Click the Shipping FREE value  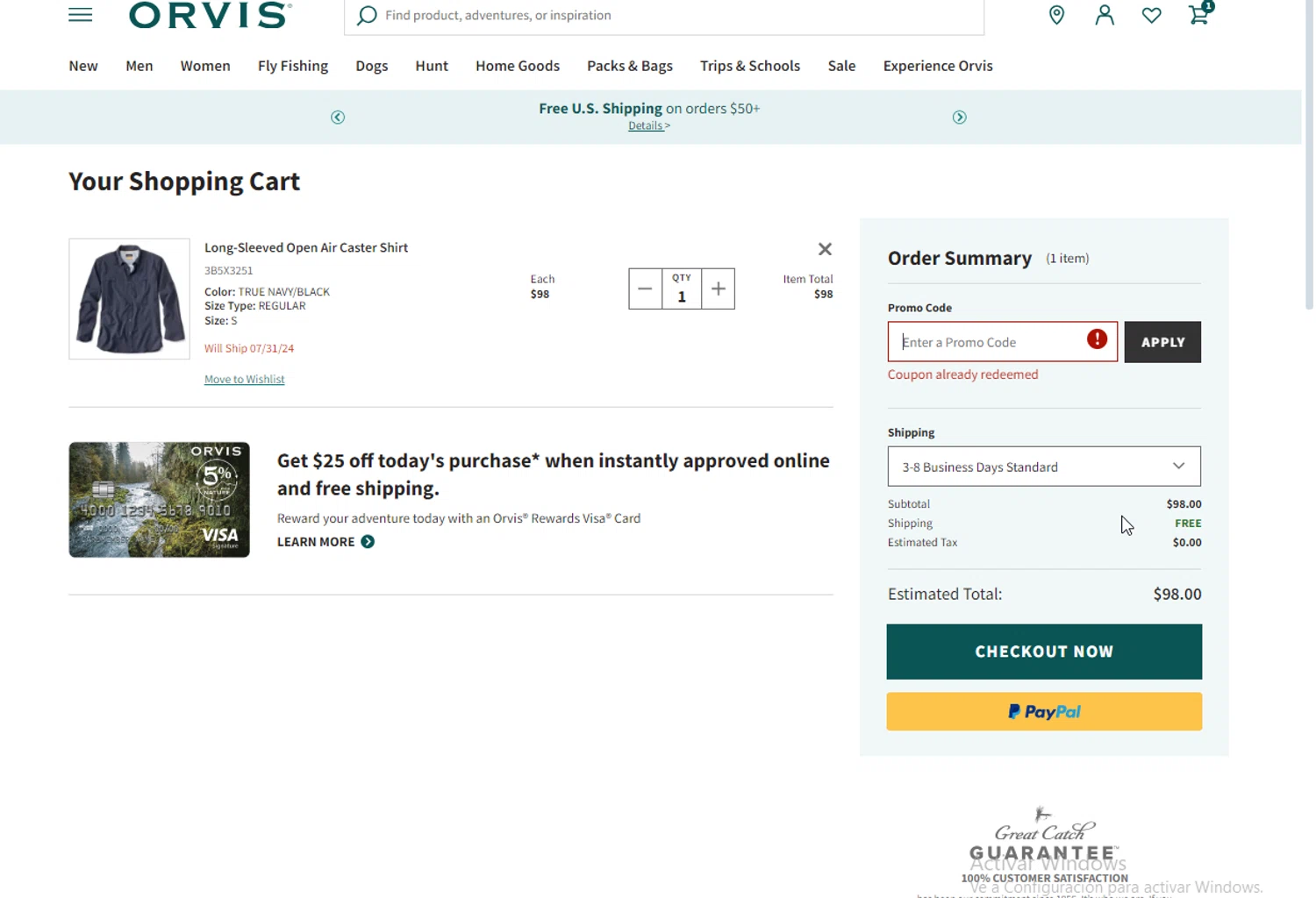pyautogui.click(x=1188, y=524)
